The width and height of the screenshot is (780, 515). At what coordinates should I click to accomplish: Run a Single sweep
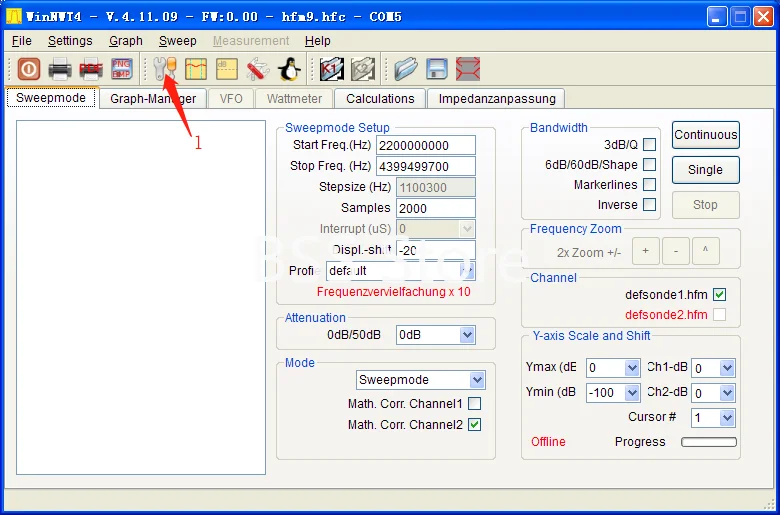(x=705, y=170)
